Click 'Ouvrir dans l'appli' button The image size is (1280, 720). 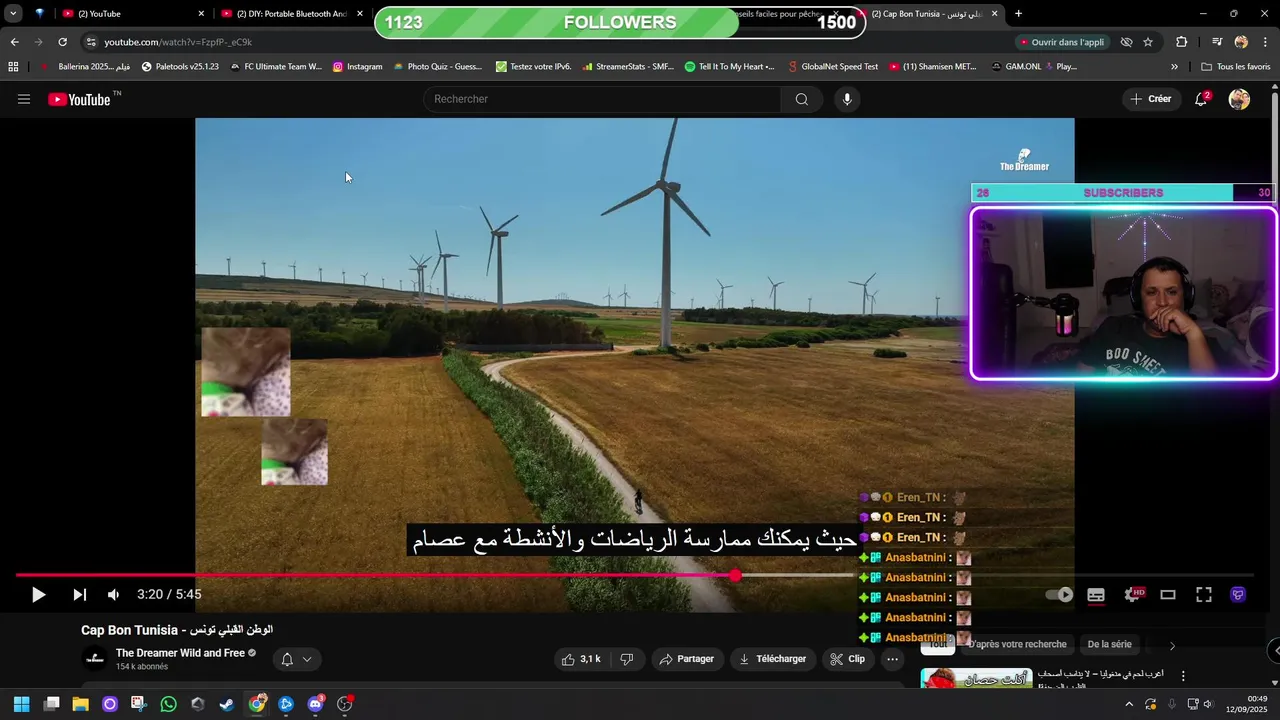coord(1062,42)
